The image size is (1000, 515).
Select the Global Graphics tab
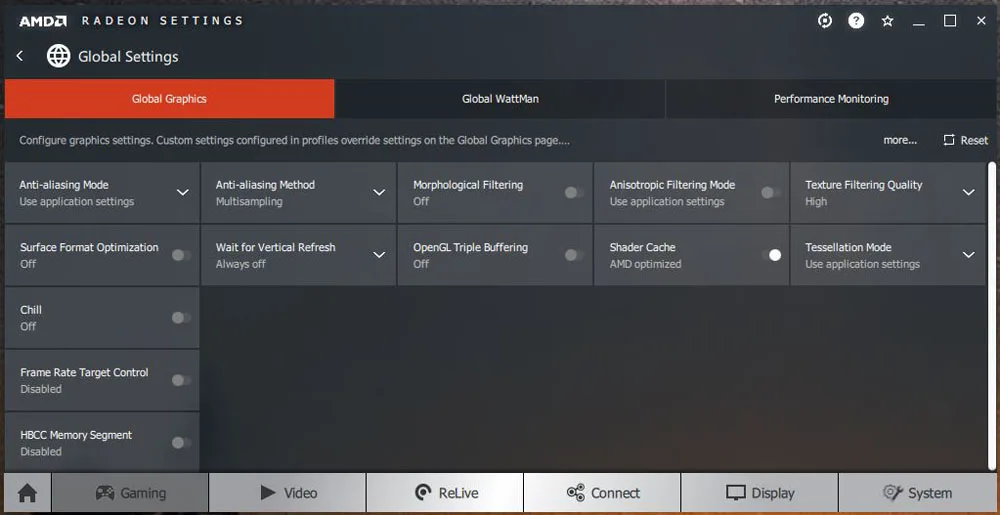pos(169,99)
